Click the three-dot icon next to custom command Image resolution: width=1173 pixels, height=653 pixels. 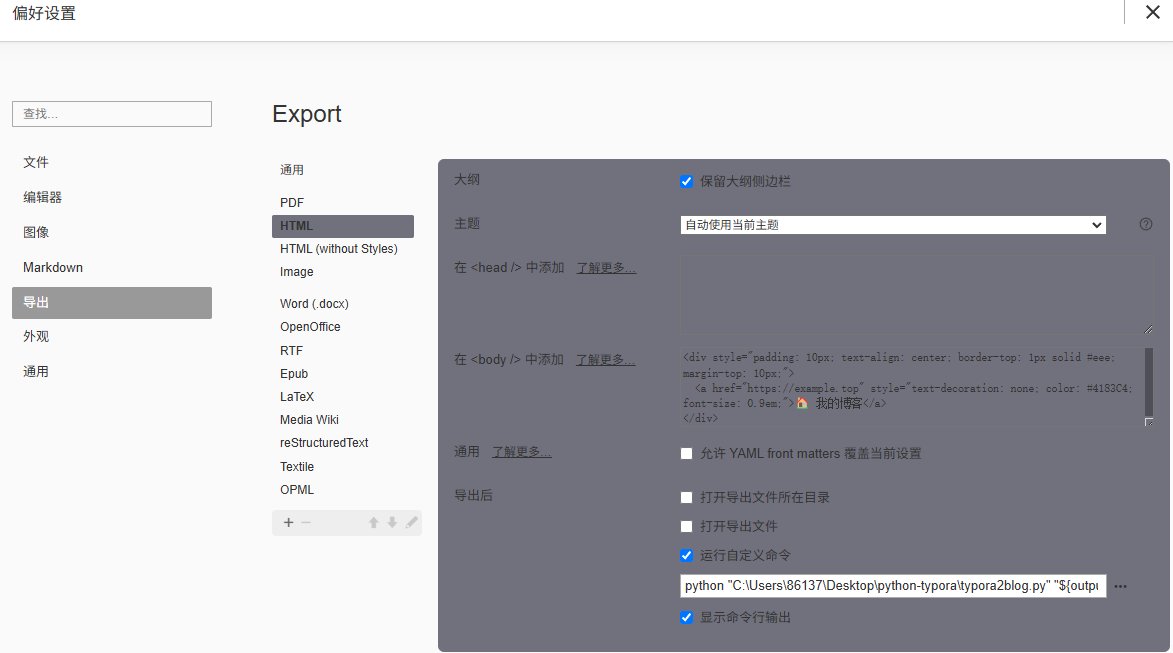(1120, 587)
